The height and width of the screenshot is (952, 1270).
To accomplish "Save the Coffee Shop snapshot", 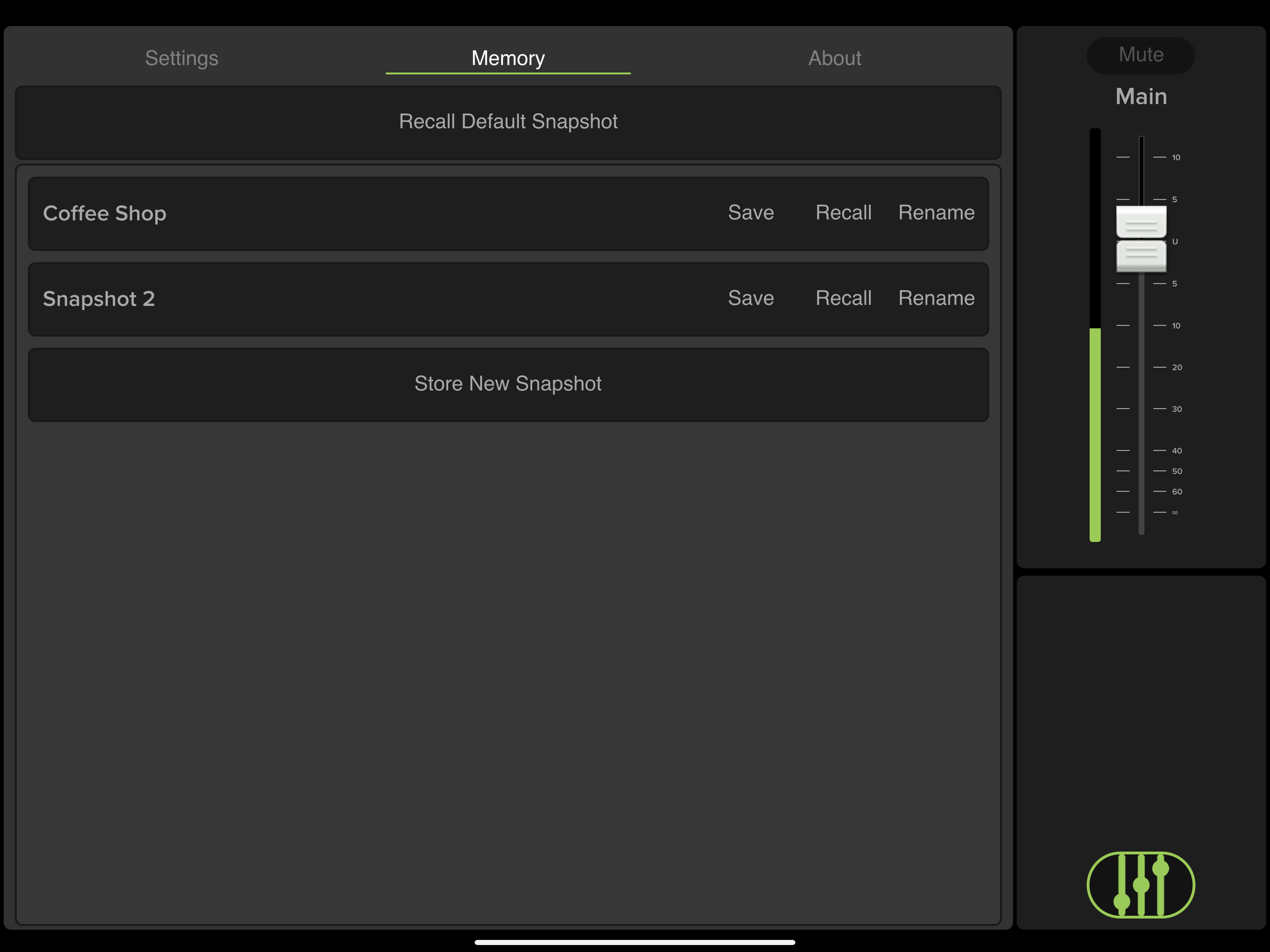I will tap(751, 212).
